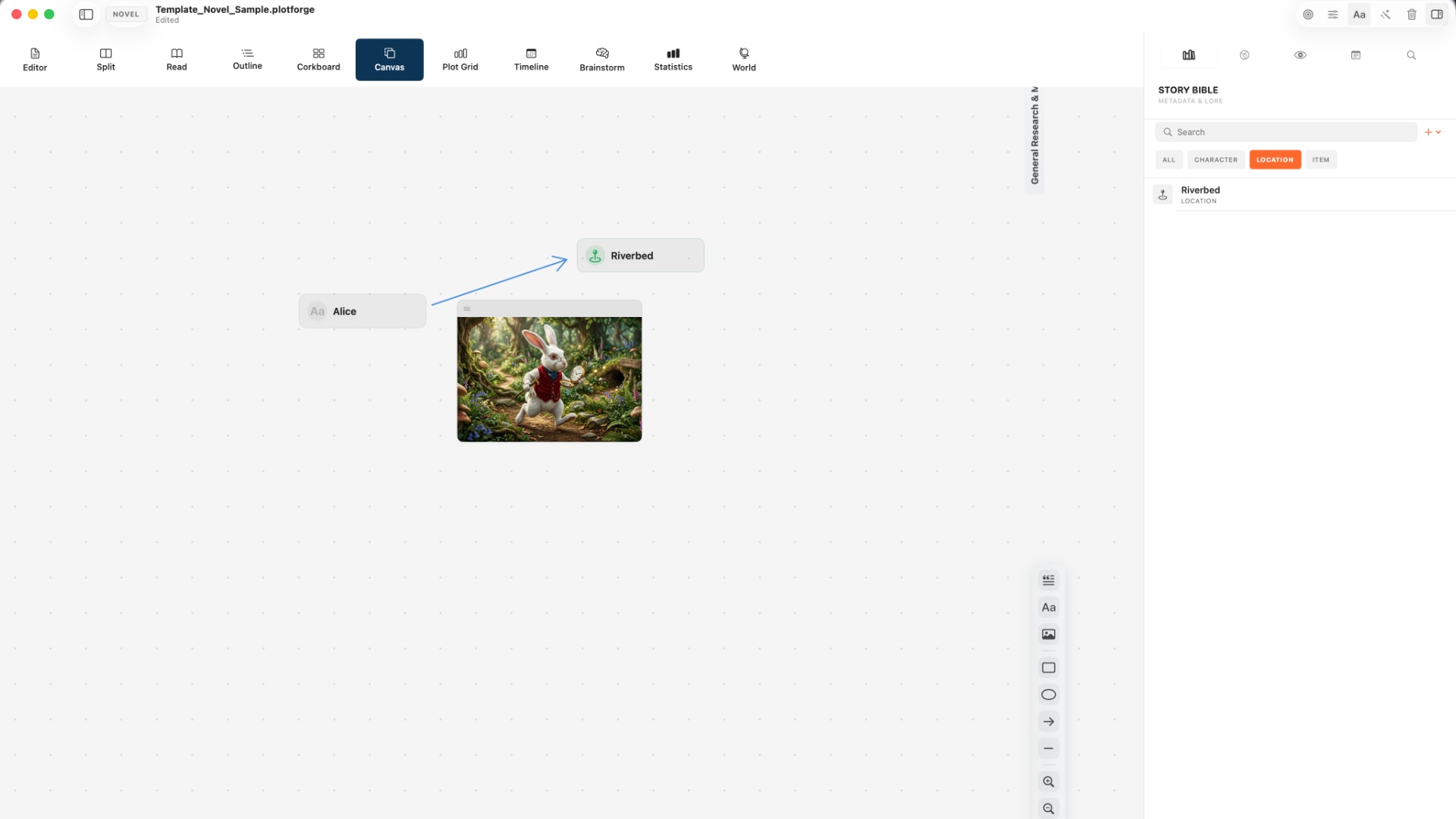
Task: Open the Editor view
Action: point(35,59)
